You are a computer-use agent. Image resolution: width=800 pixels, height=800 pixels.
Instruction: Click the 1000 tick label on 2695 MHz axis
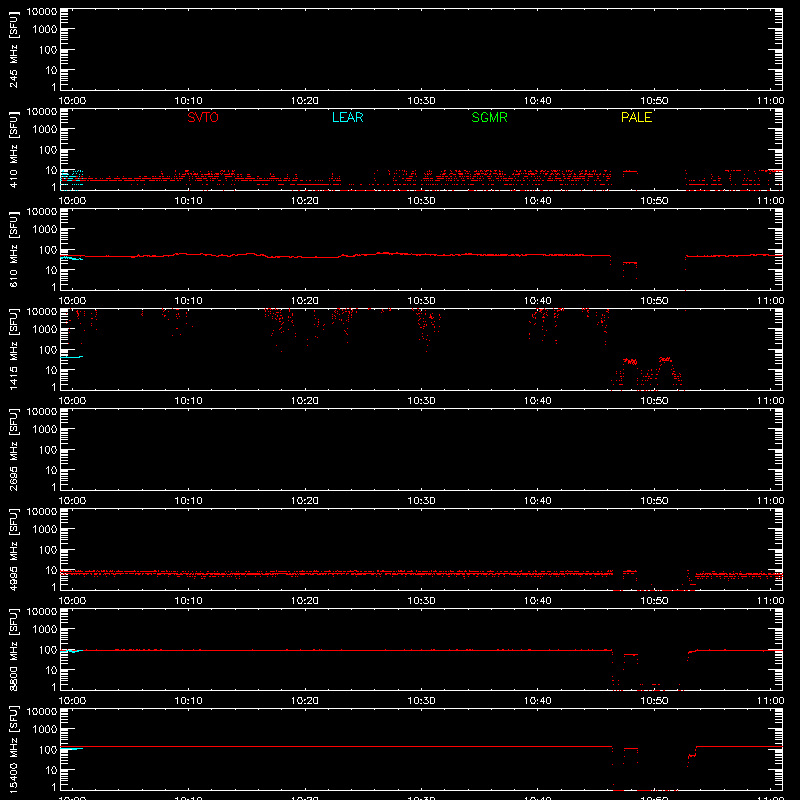45,430
